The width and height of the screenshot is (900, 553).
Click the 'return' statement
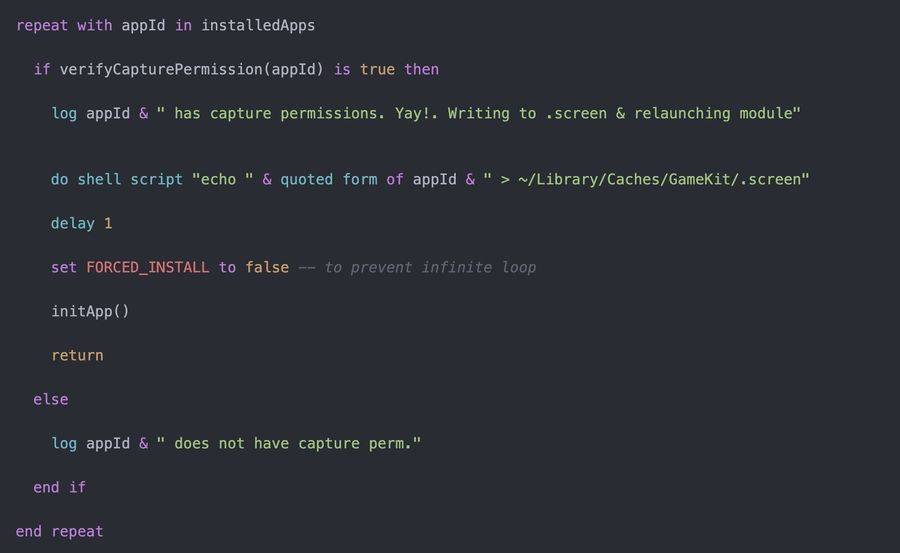[77, 355]
